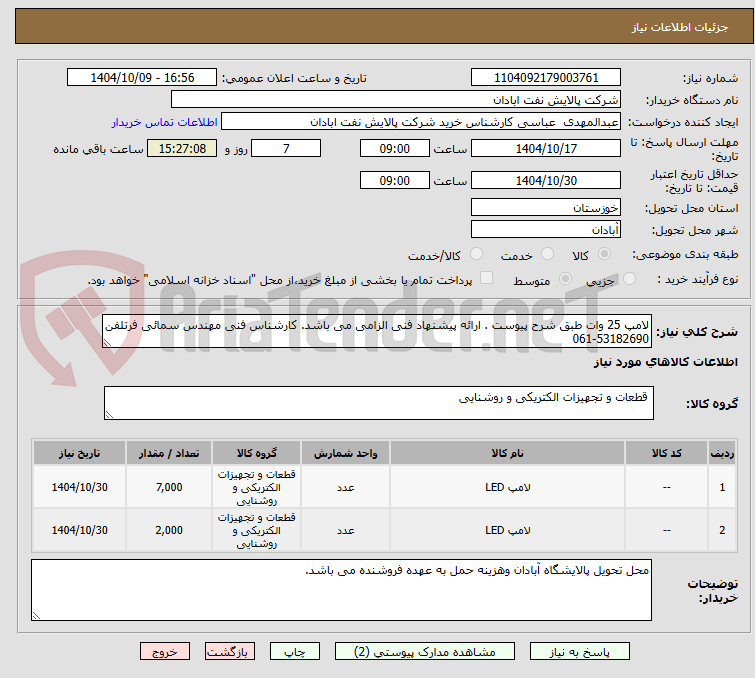
Task: Click the چاپ print button
Action: pos(295,652)
